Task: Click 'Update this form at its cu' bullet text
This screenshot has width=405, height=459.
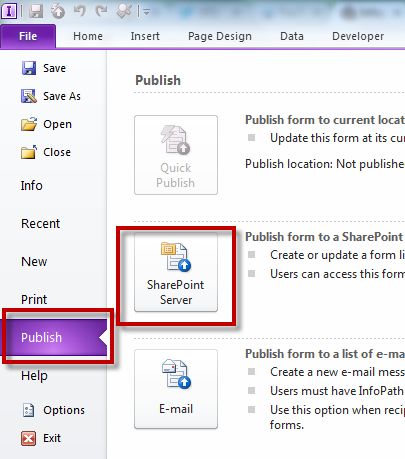Action: (337, 138)
